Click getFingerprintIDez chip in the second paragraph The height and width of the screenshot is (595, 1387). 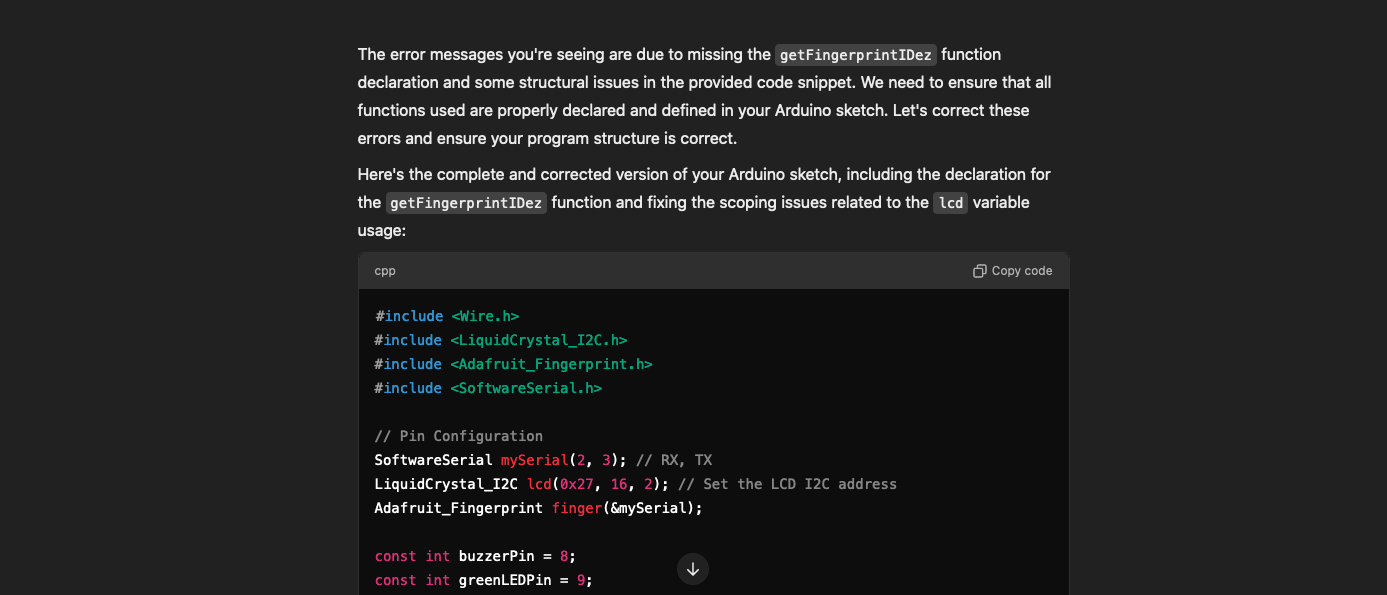coord(466,203)
